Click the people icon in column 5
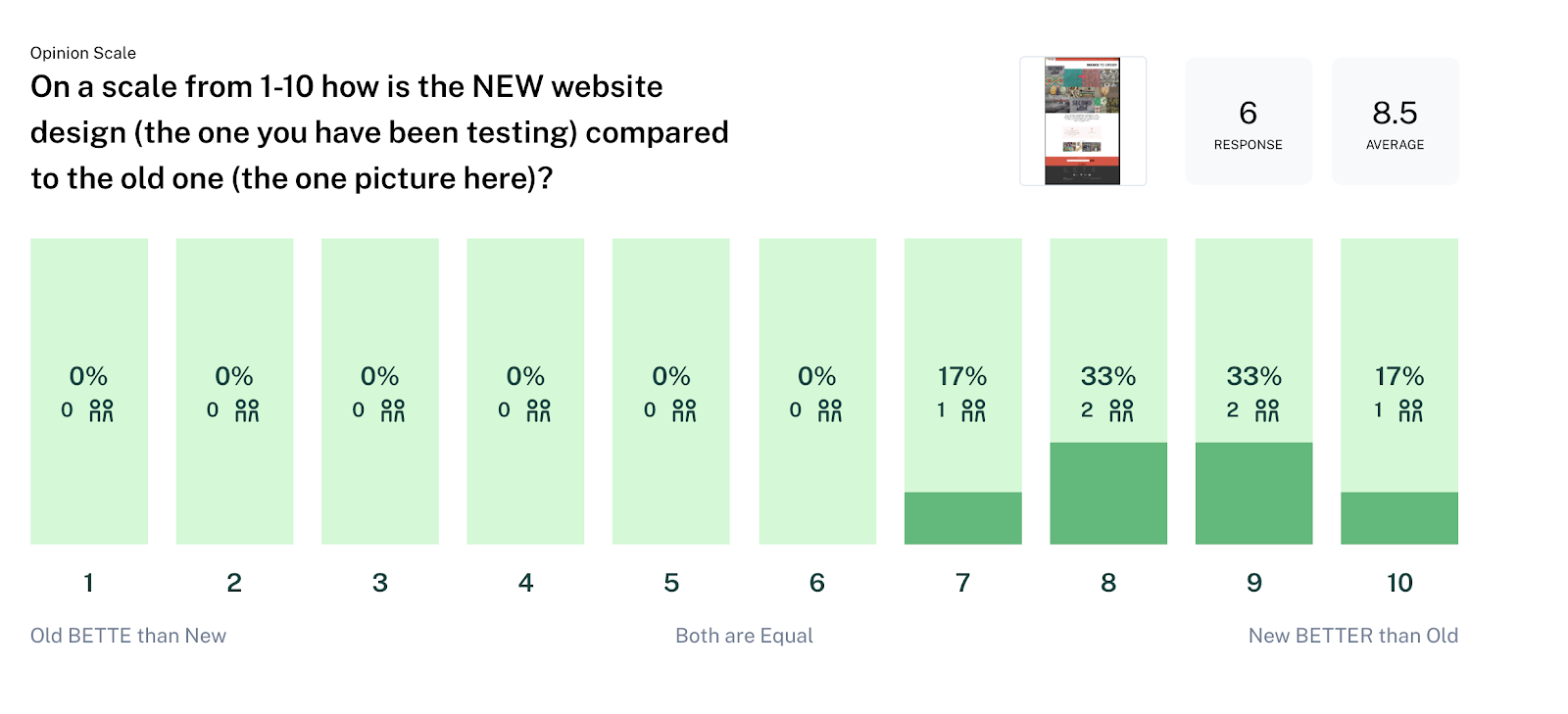The height and width of the screenshot is (714, 1568). pos(684,410)
